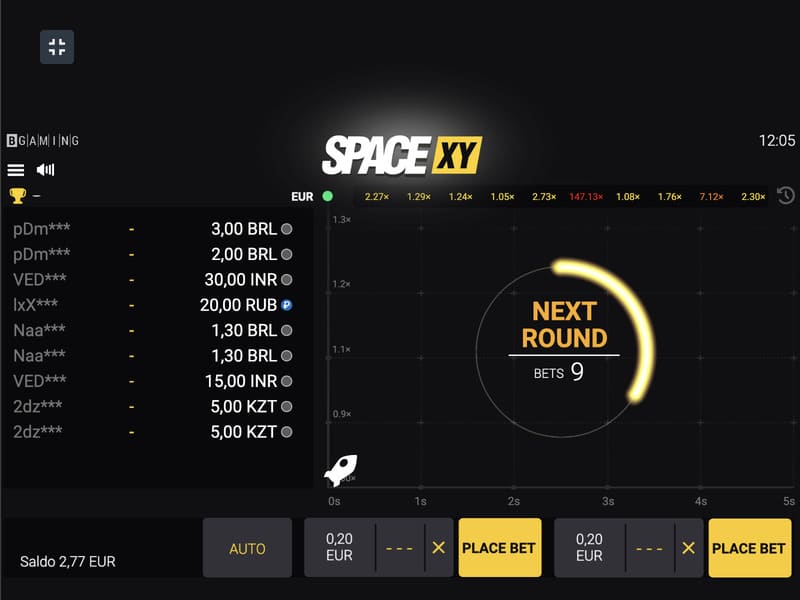Screen dimensions: 800x600
Task: Open the hamburger menu
Action: coord(16,170)
